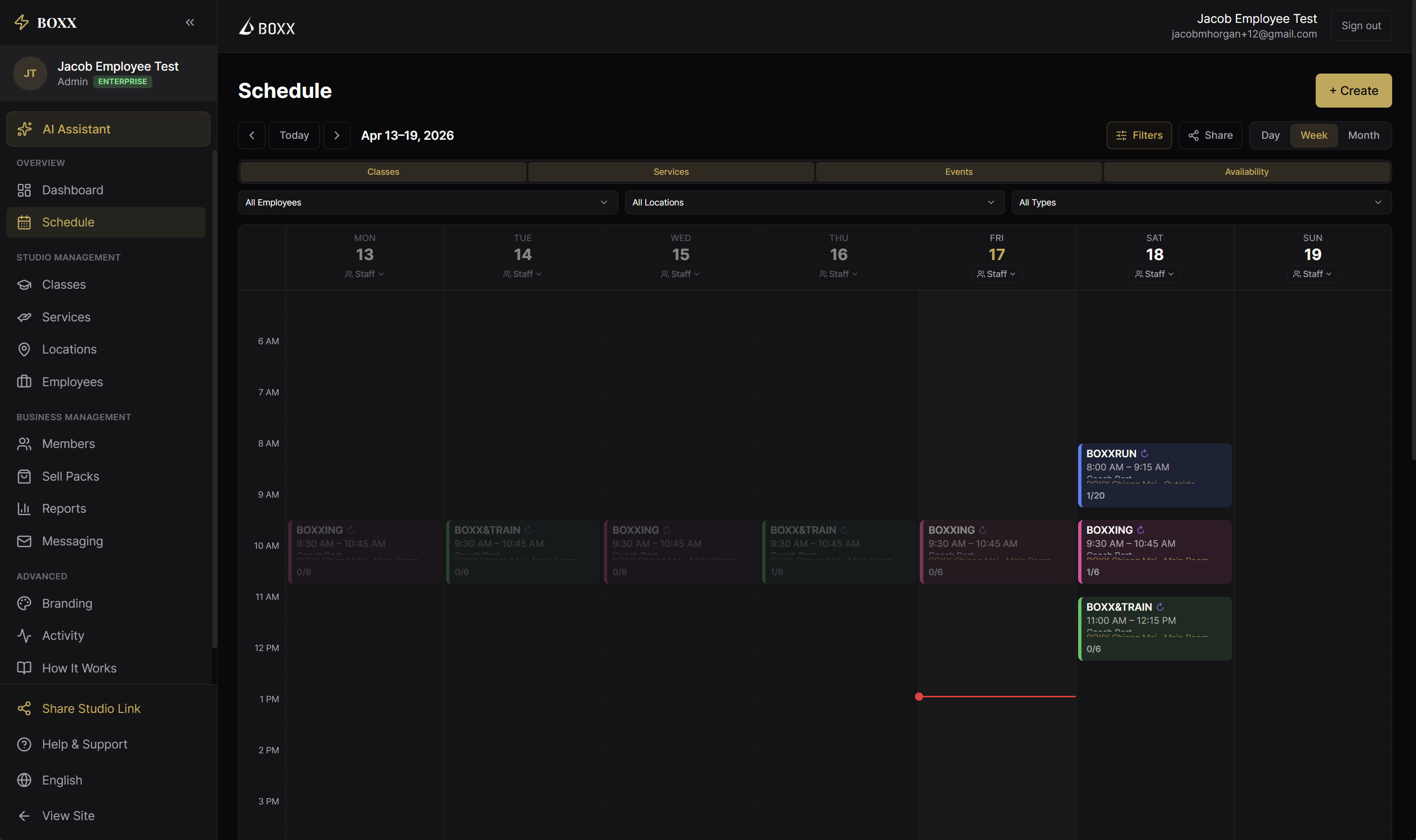Viewport: 1416px width, 840px height.
Task: Expand Staff dropdown for Sunday 19
Action: click(1312, 274)
